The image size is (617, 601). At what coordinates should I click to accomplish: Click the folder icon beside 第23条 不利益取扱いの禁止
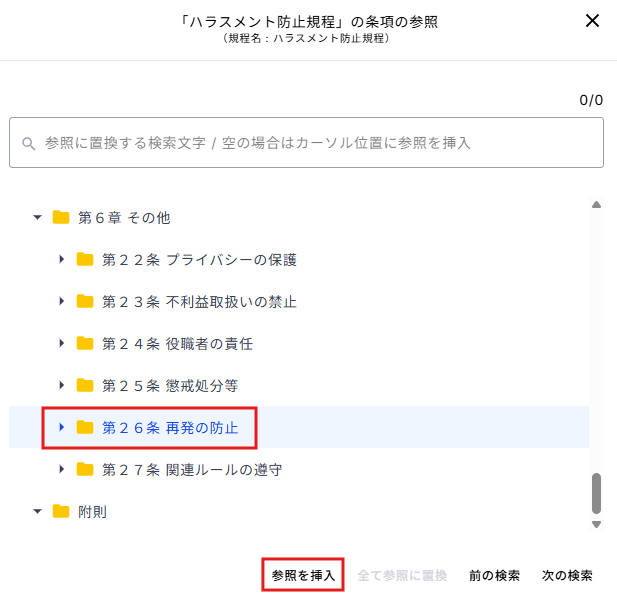point(85,301)
